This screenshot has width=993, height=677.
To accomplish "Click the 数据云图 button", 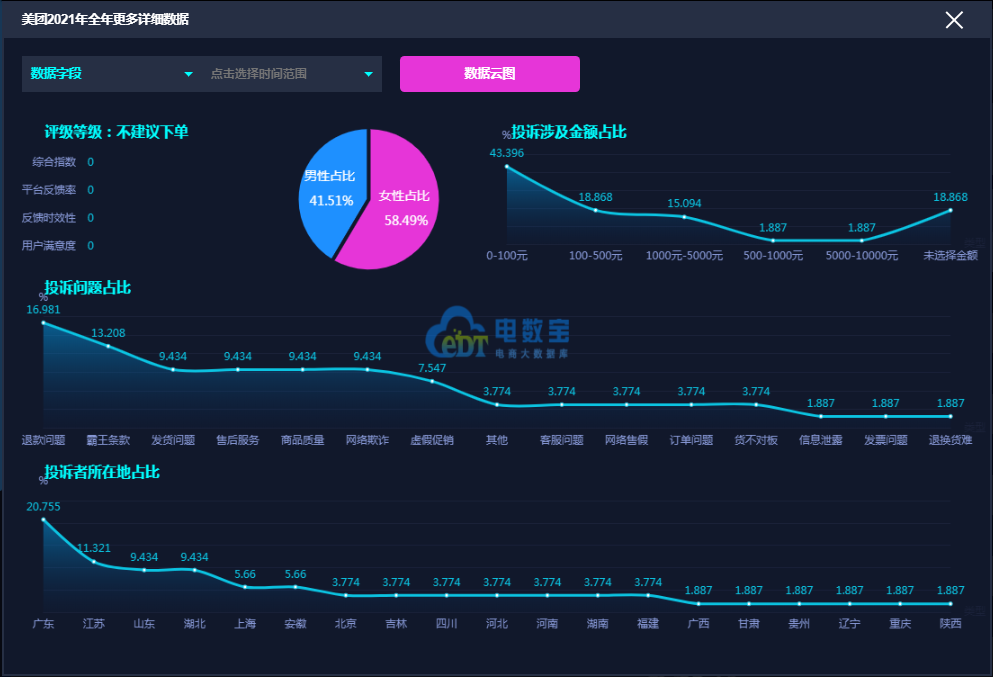I will pyautogui.click(x=490, y=74).
